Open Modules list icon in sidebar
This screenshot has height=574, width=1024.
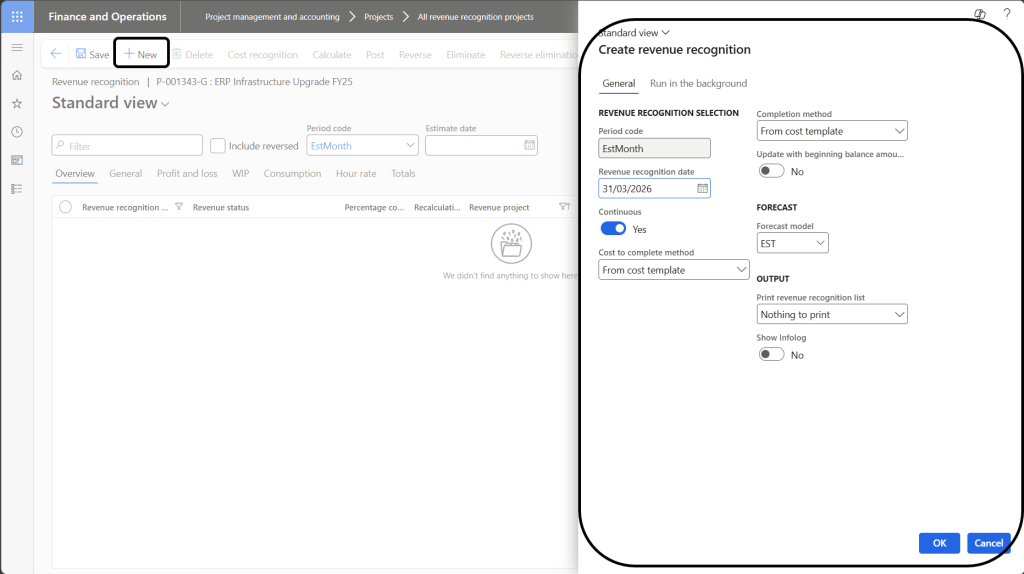point(17,188)
